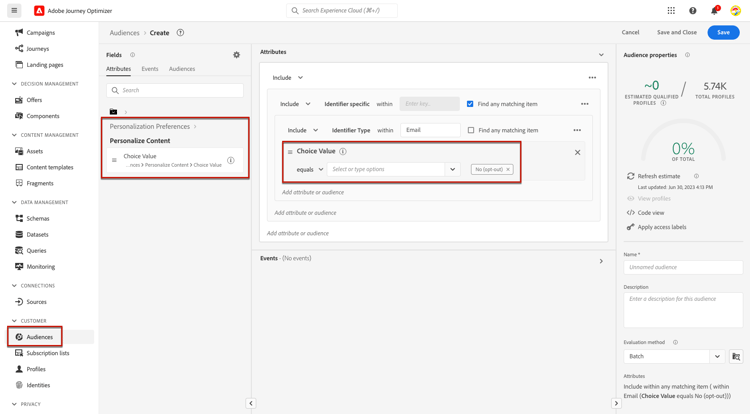Click the Refresh estimate icon
The image size is (750, 414).
click(631, 176)
